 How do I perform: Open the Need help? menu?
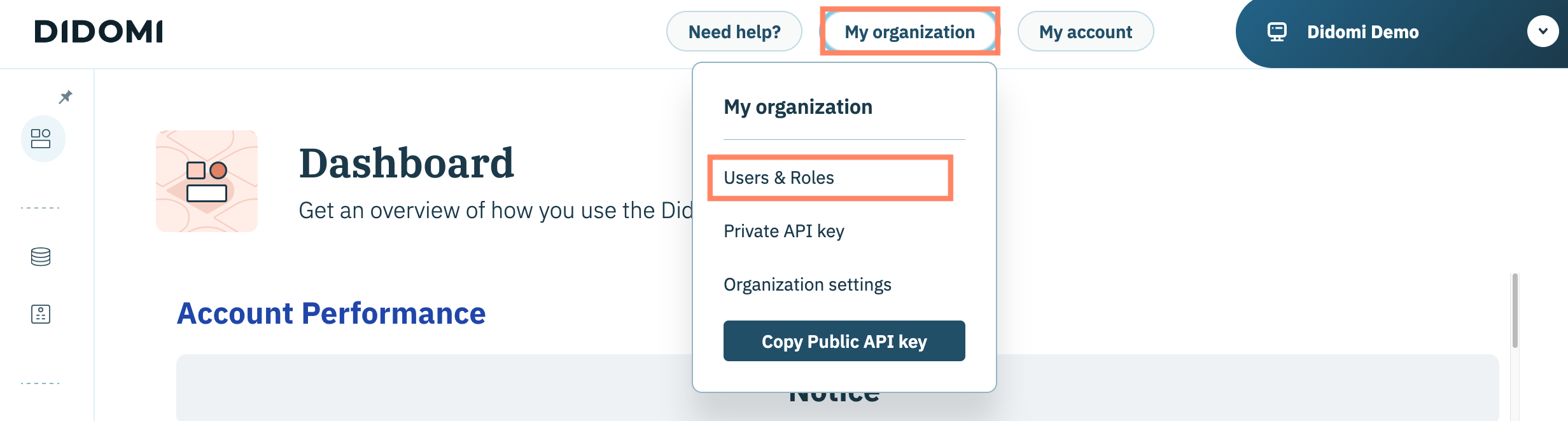point(734,32)
